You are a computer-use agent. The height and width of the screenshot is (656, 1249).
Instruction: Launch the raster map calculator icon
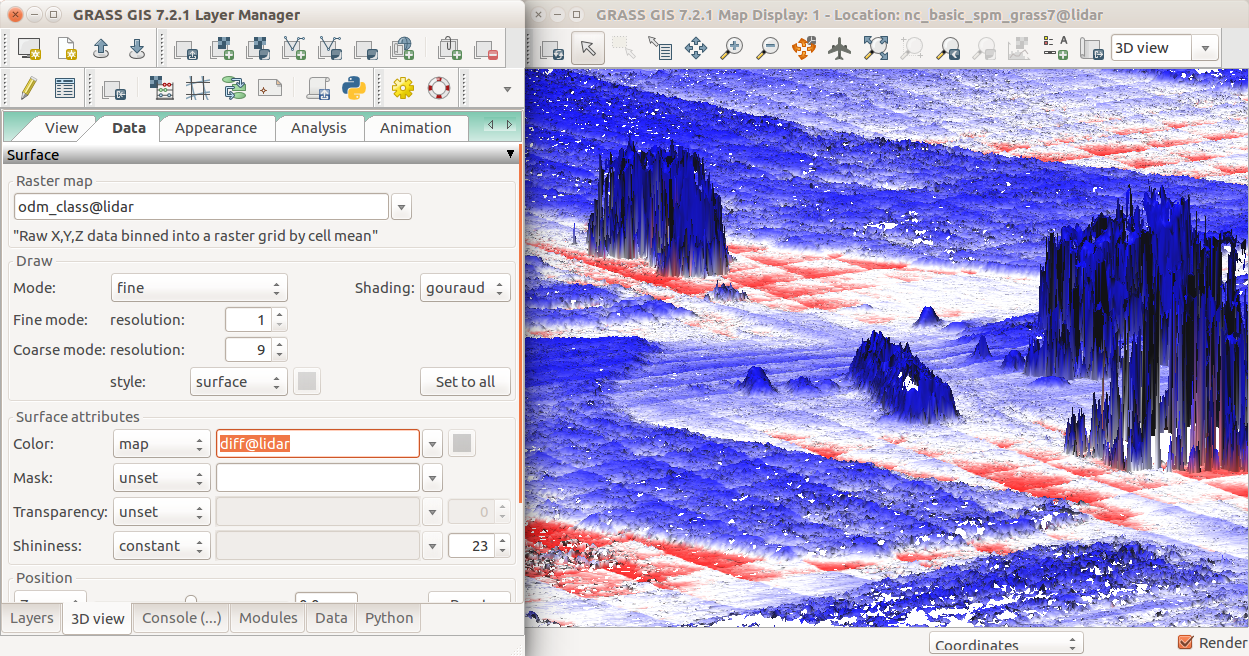coord(162,88)
